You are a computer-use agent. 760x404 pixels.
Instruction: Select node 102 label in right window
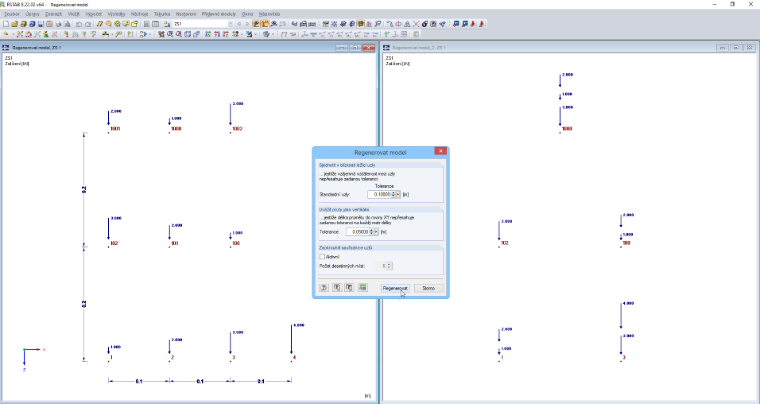505,243
